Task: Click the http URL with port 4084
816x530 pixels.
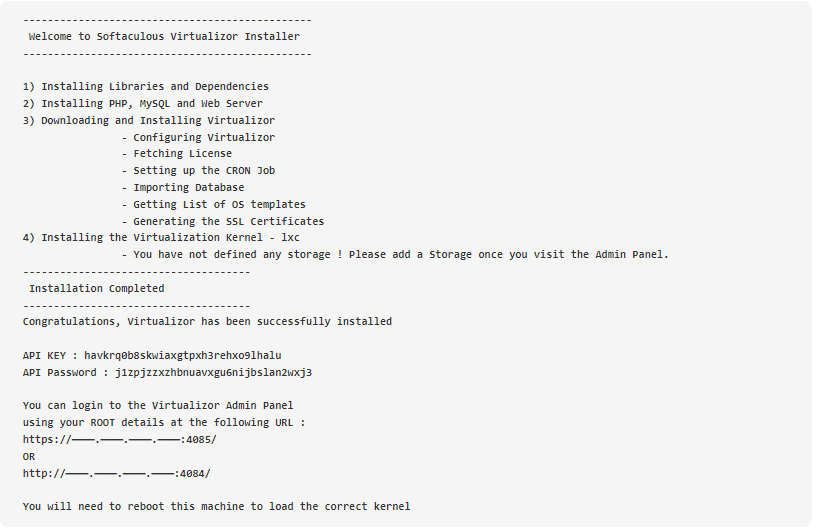Action: 117,474
